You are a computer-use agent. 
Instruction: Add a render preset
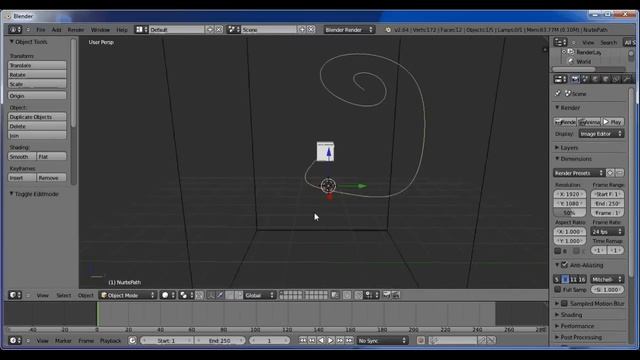[610, 173]
